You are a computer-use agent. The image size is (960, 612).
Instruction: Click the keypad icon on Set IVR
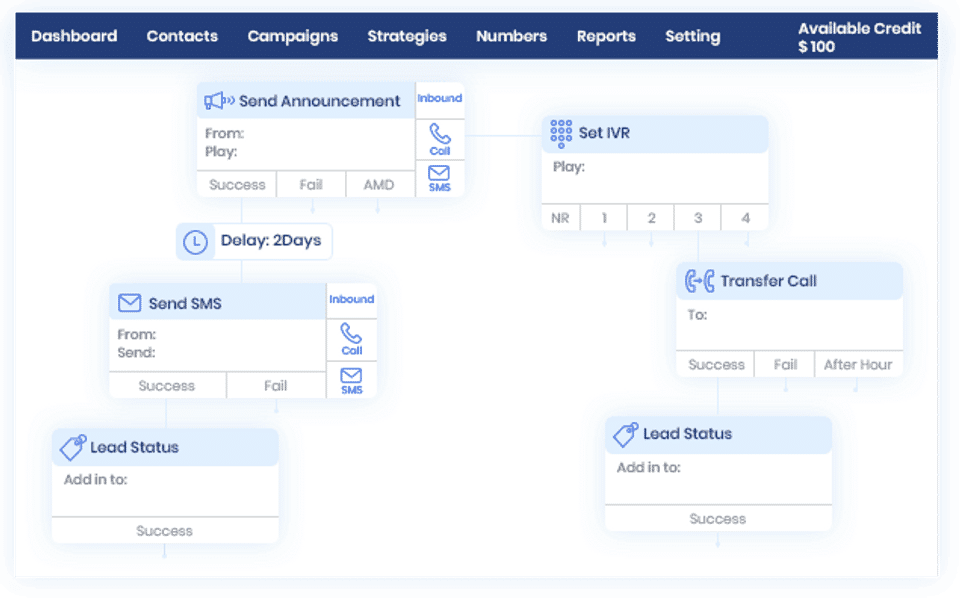[561, 133]
